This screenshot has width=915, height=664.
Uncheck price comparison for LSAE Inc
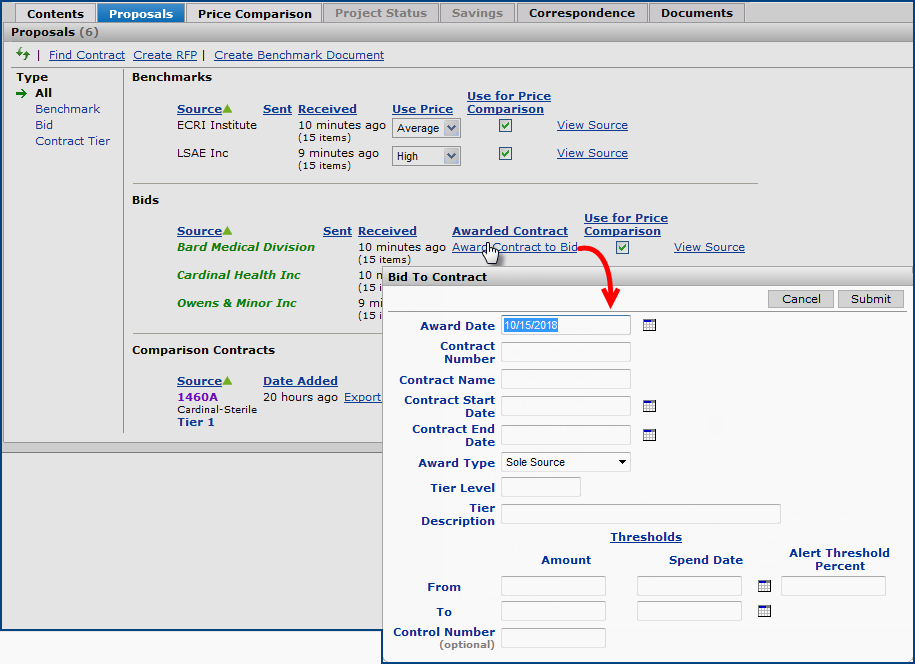pyautogui.click(x=505, y=154)
